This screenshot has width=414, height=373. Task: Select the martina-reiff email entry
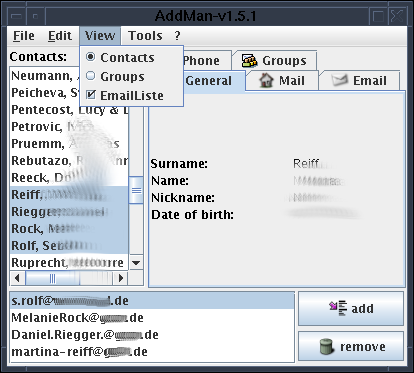coord(152,352)
